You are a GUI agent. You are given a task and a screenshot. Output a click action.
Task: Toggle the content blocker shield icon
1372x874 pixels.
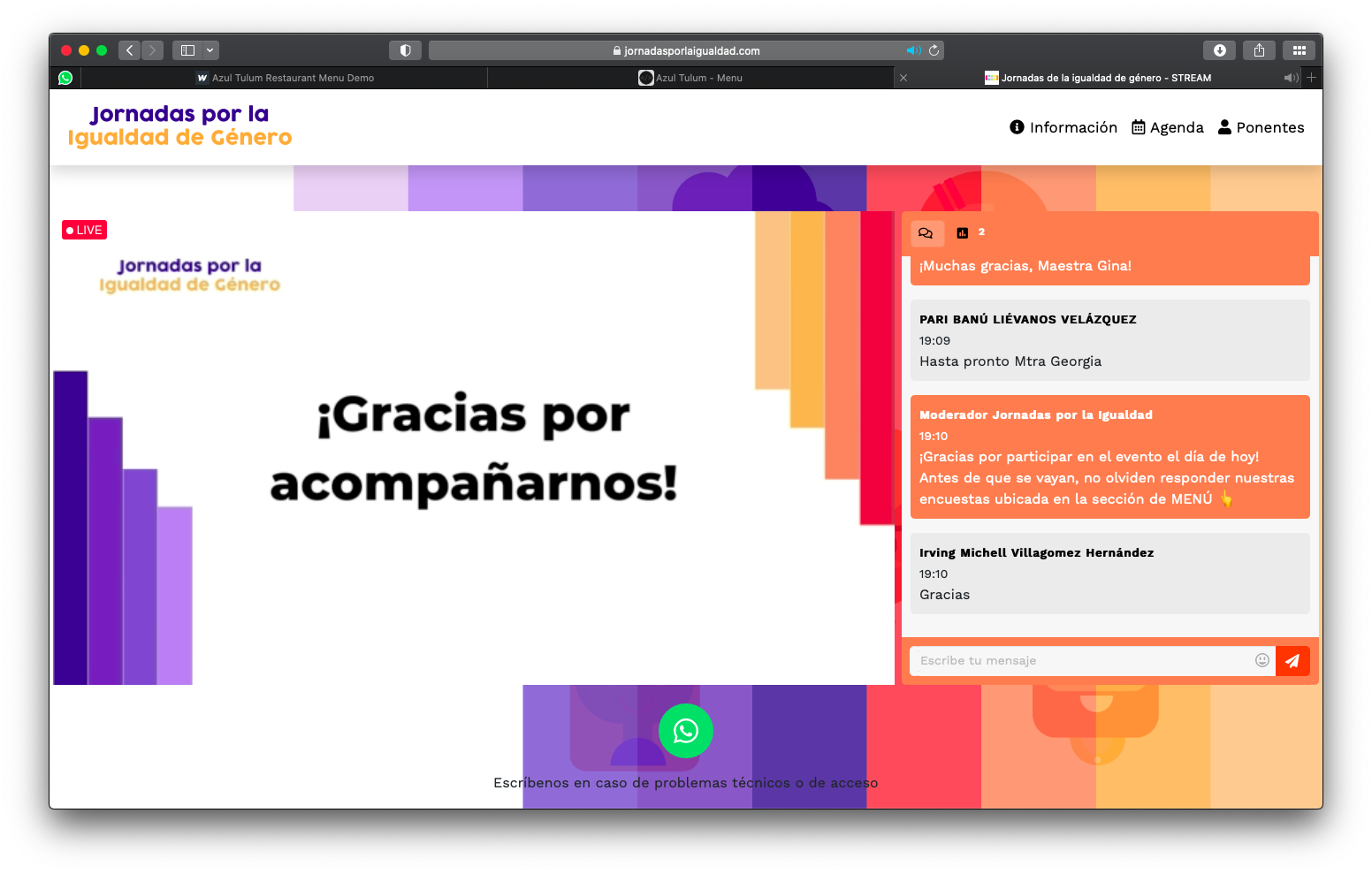(405, 50)
